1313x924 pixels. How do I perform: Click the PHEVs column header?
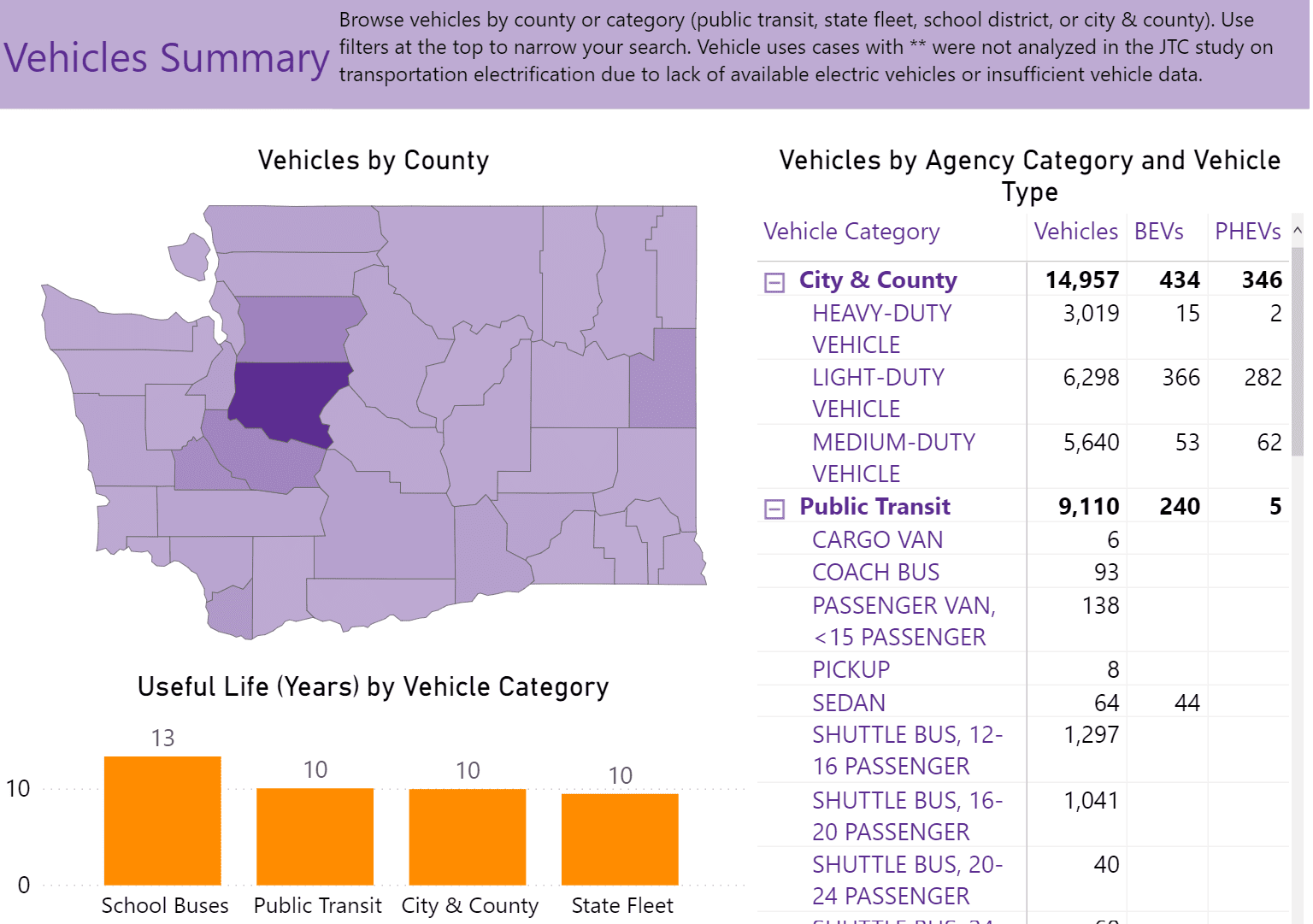coord(1247,232)
